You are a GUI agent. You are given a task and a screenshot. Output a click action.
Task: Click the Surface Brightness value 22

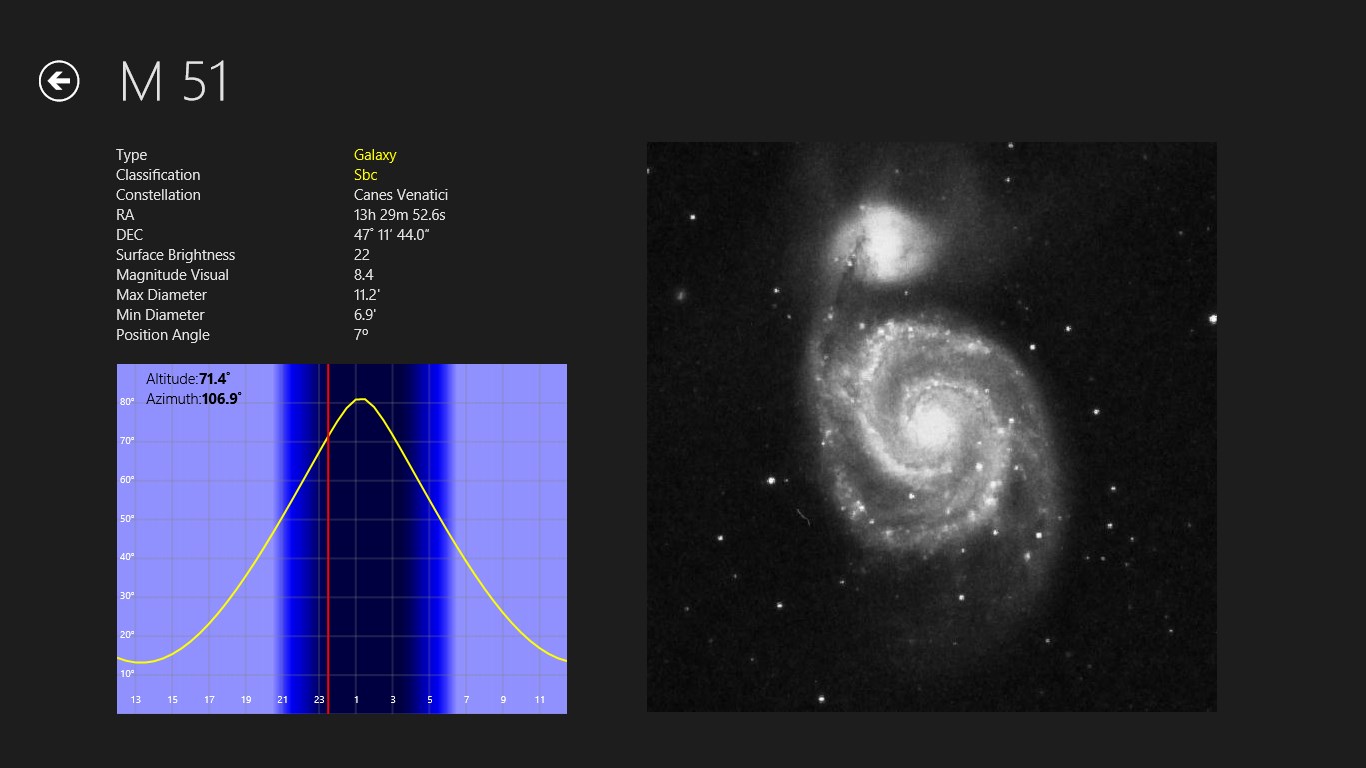[362, 255]
